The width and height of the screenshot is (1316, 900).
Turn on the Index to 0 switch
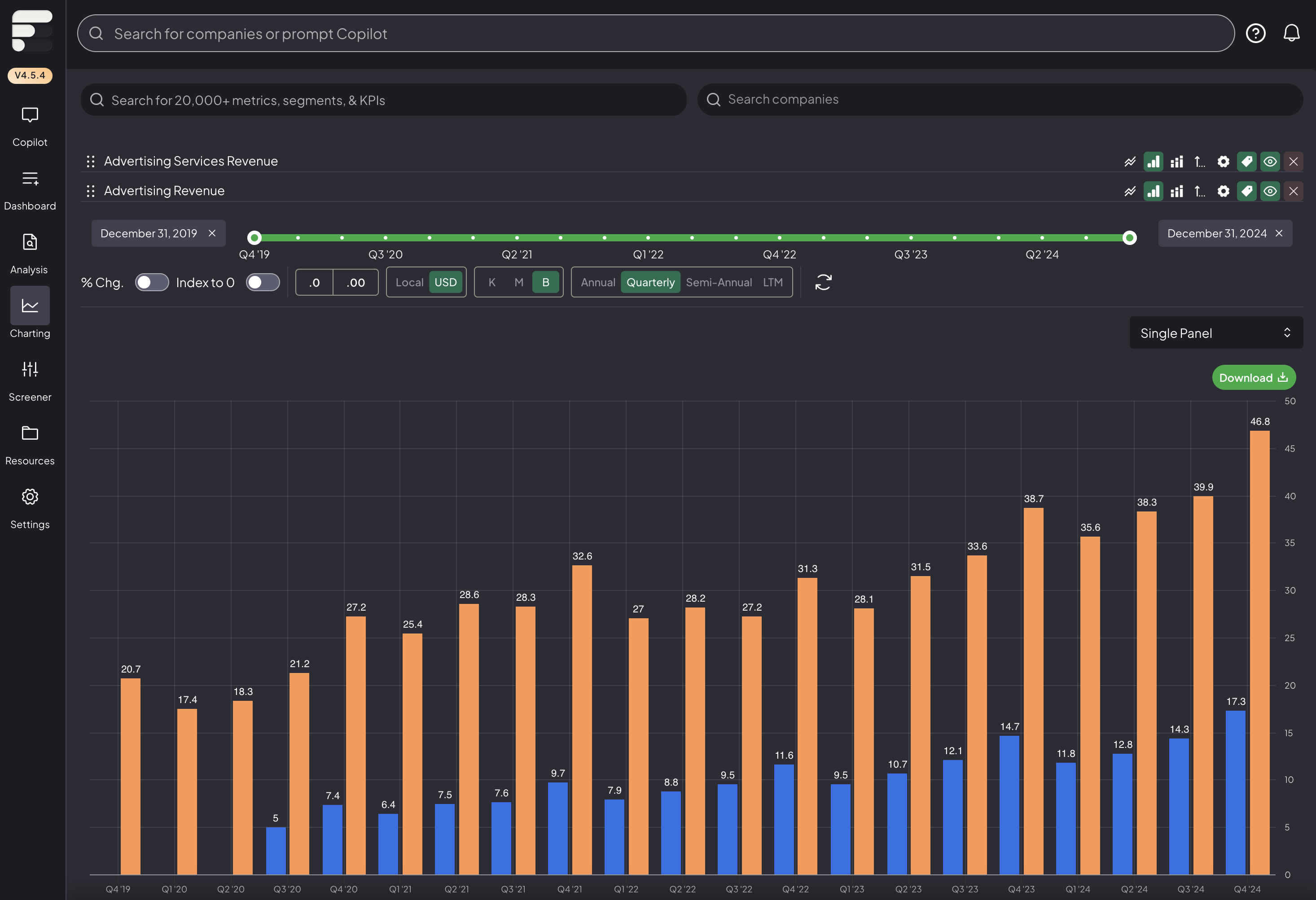click(x=263, y=282)
